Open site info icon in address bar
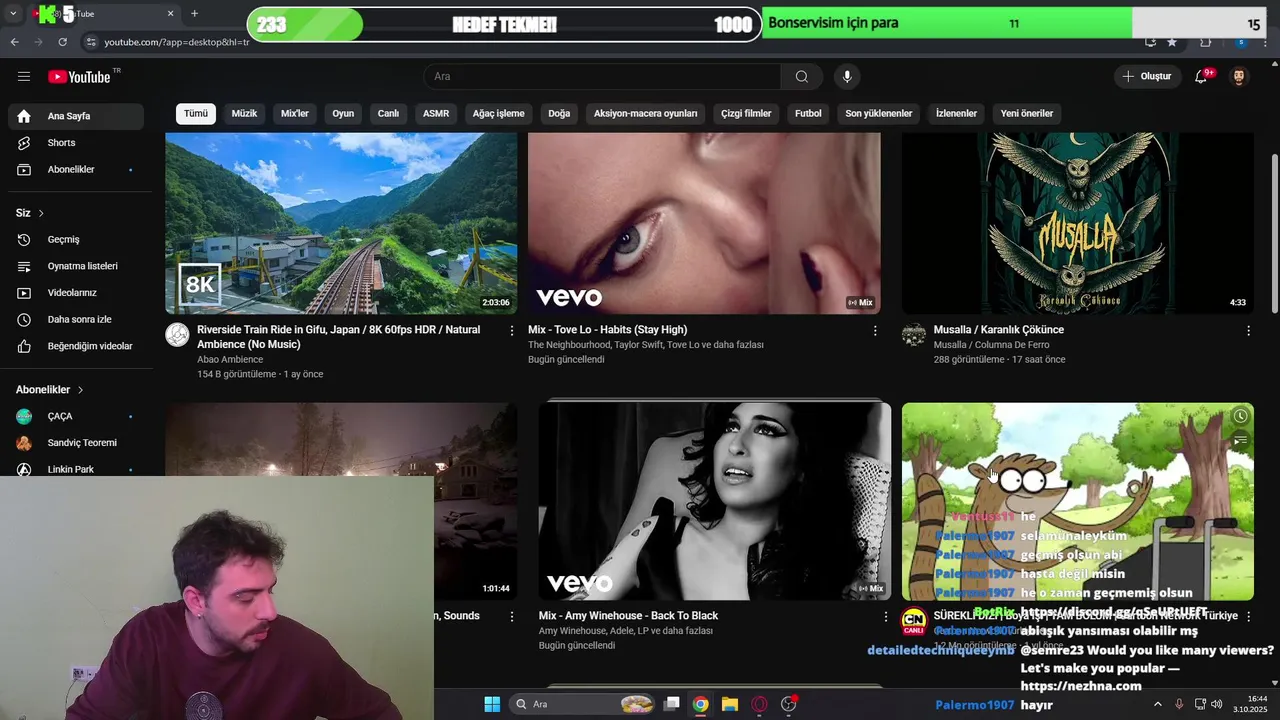 [x=91, y=42]
